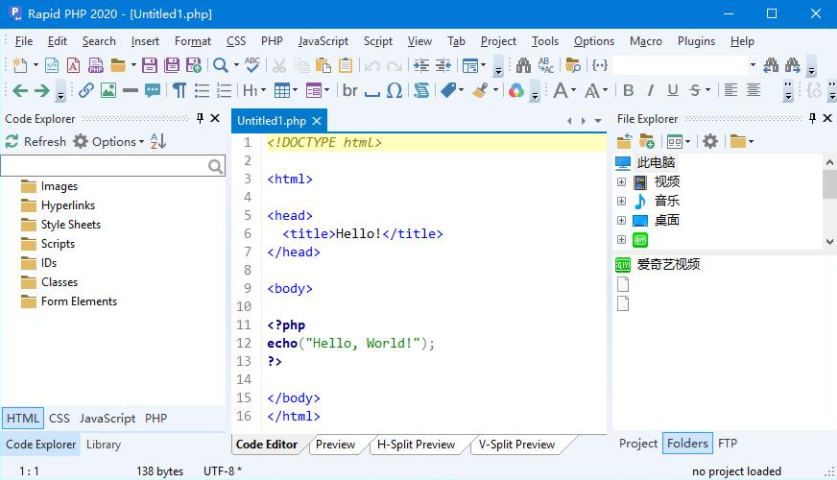837x480 pixels.
Task: Show the CSS code explorer view
Action: 59,418
